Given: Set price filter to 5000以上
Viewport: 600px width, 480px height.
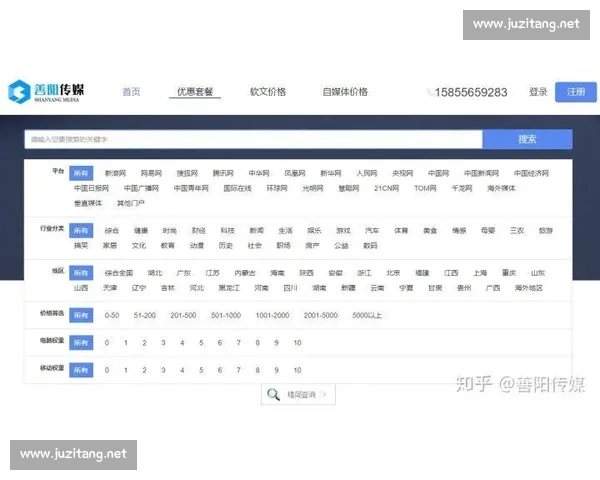Looking at the screenshot, I should (367, 316).
